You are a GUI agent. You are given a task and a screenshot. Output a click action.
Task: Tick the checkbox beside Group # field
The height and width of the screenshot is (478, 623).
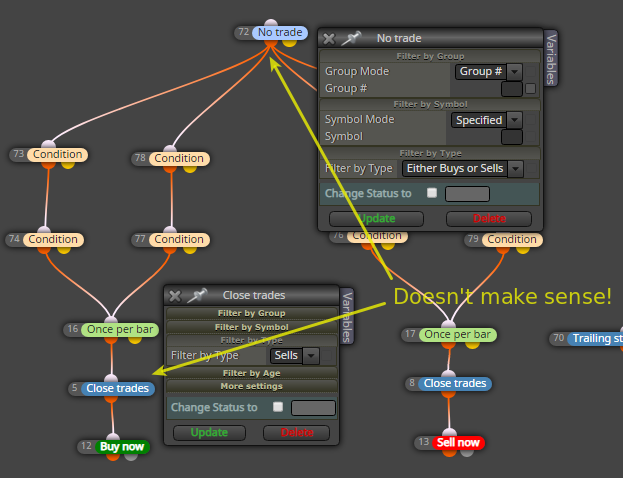click(x=530, y=88)
